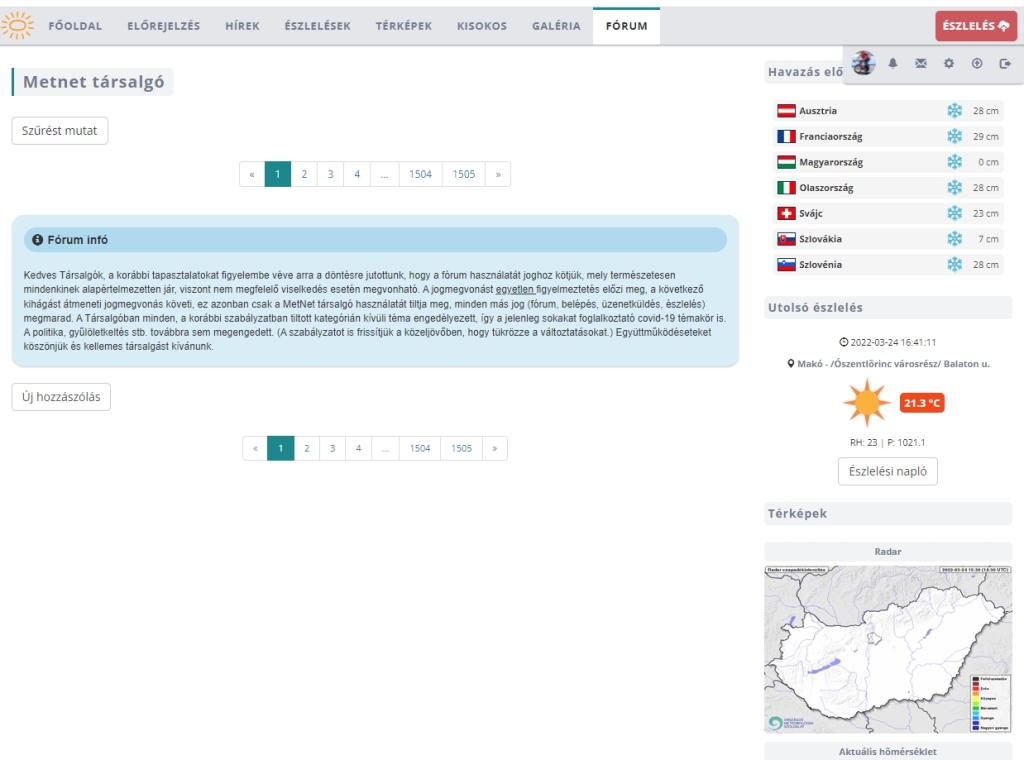Open notifications bell icon
This screenshot has width=1024, height=760.
[893, 64]
